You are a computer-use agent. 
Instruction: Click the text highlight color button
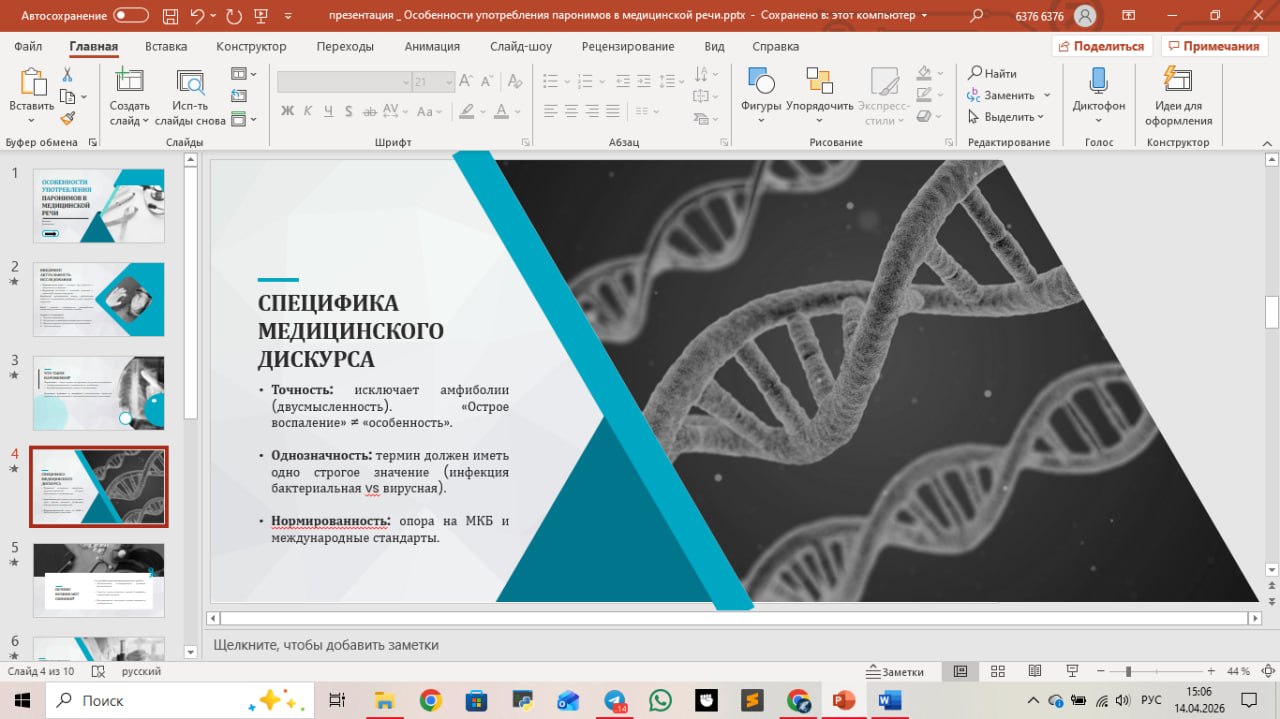tap(468, 110)
